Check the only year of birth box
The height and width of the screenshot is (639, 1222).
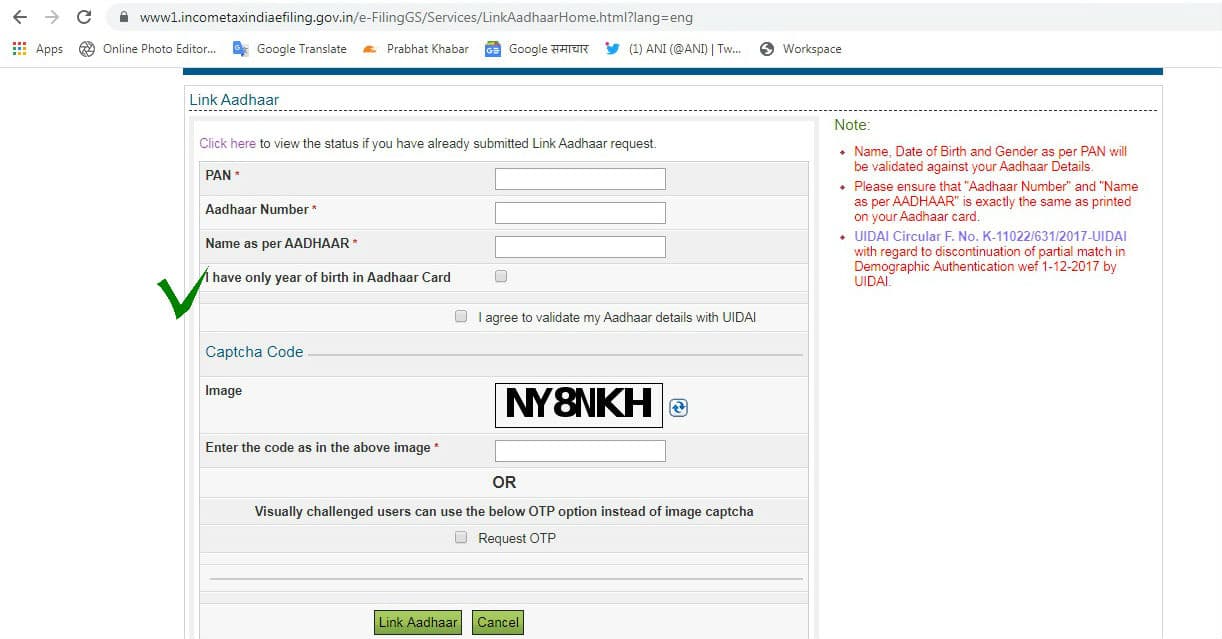pyautogui.click(x=501, y=276)
